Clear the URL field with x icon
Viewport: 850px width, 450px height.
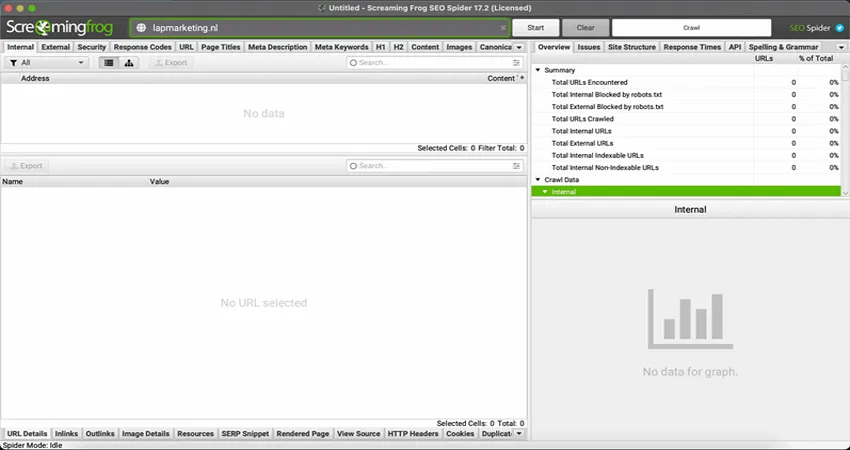point(503,28)
